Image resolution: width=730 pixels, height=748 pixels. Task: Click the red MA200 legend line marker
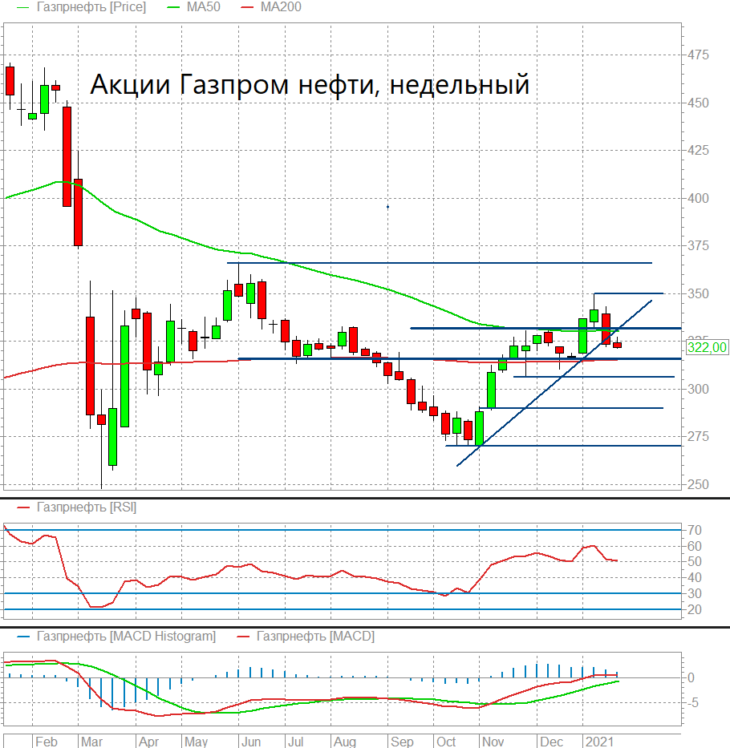[x=248, y=8]
